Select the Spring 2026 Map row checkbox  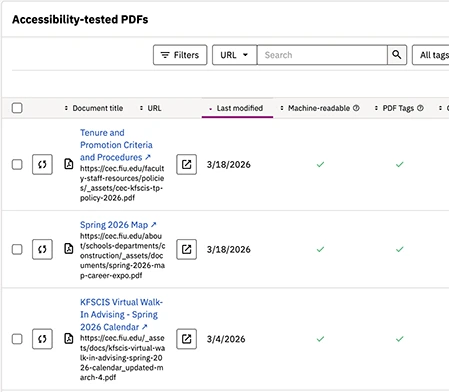(17, 249)
